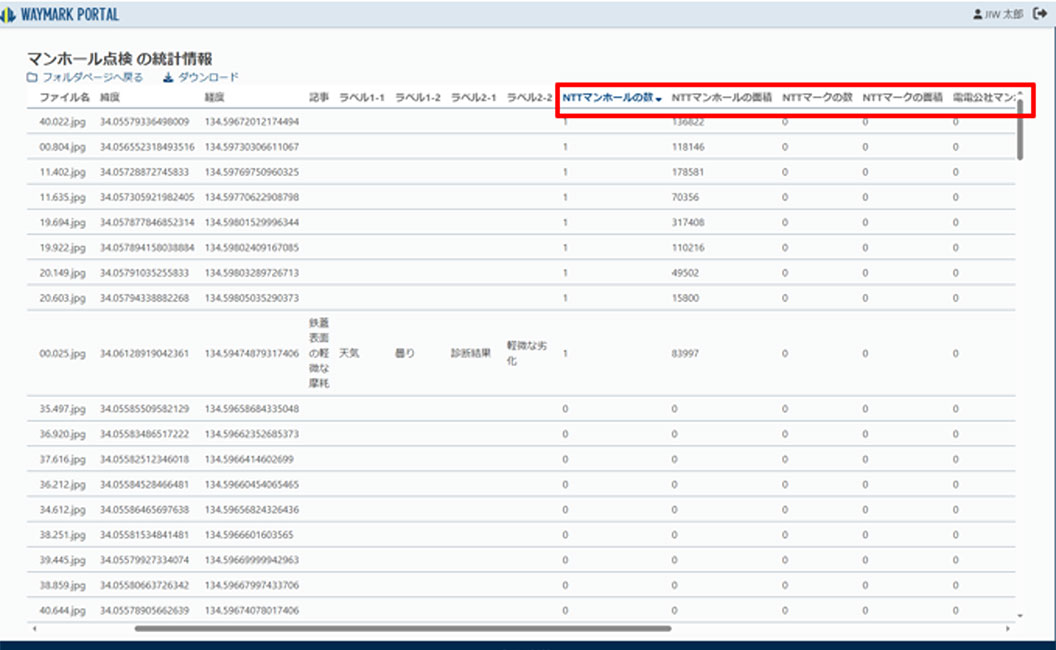The image size is (1056, 650).
Task: Sort by 緯度 column header
Action: [x=110, y=98]
